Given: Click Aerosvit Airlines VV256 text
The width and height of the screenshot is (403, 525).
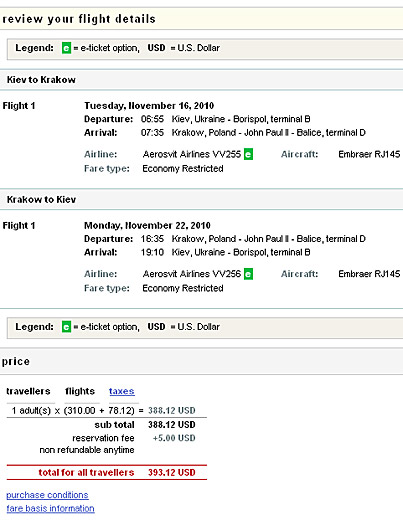Looking at the screenshot, I should coord(192,274).
